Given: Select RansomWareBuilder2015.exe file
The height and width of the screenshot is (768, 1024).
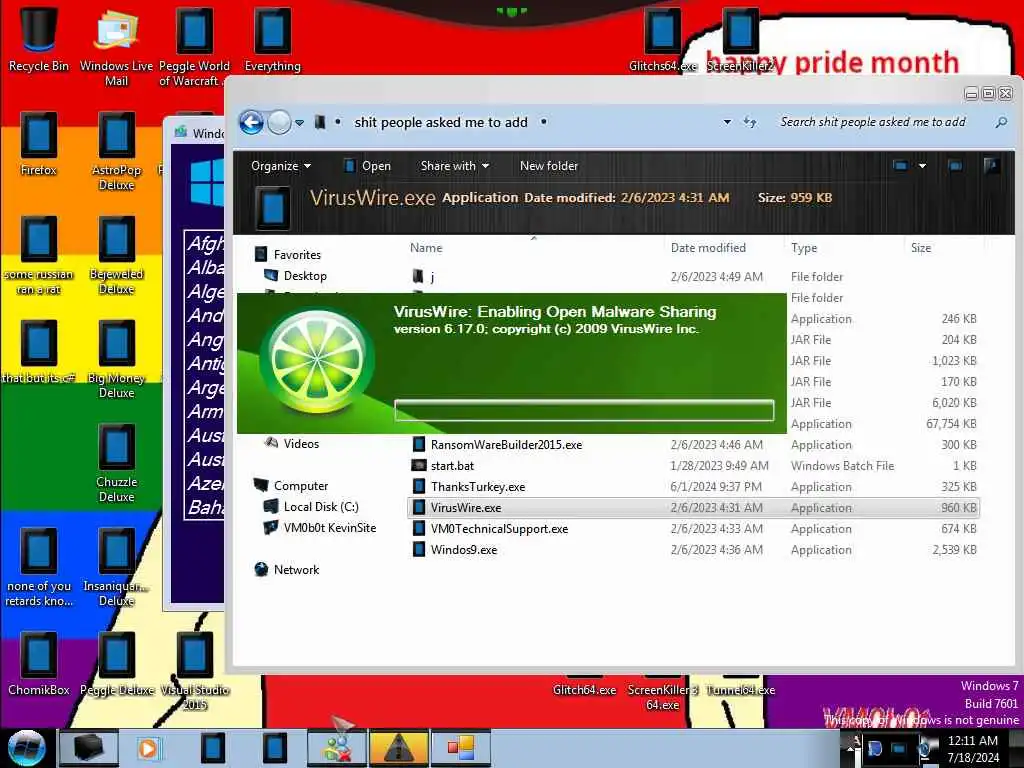Looking at the screenshot, I should point(692,445).
